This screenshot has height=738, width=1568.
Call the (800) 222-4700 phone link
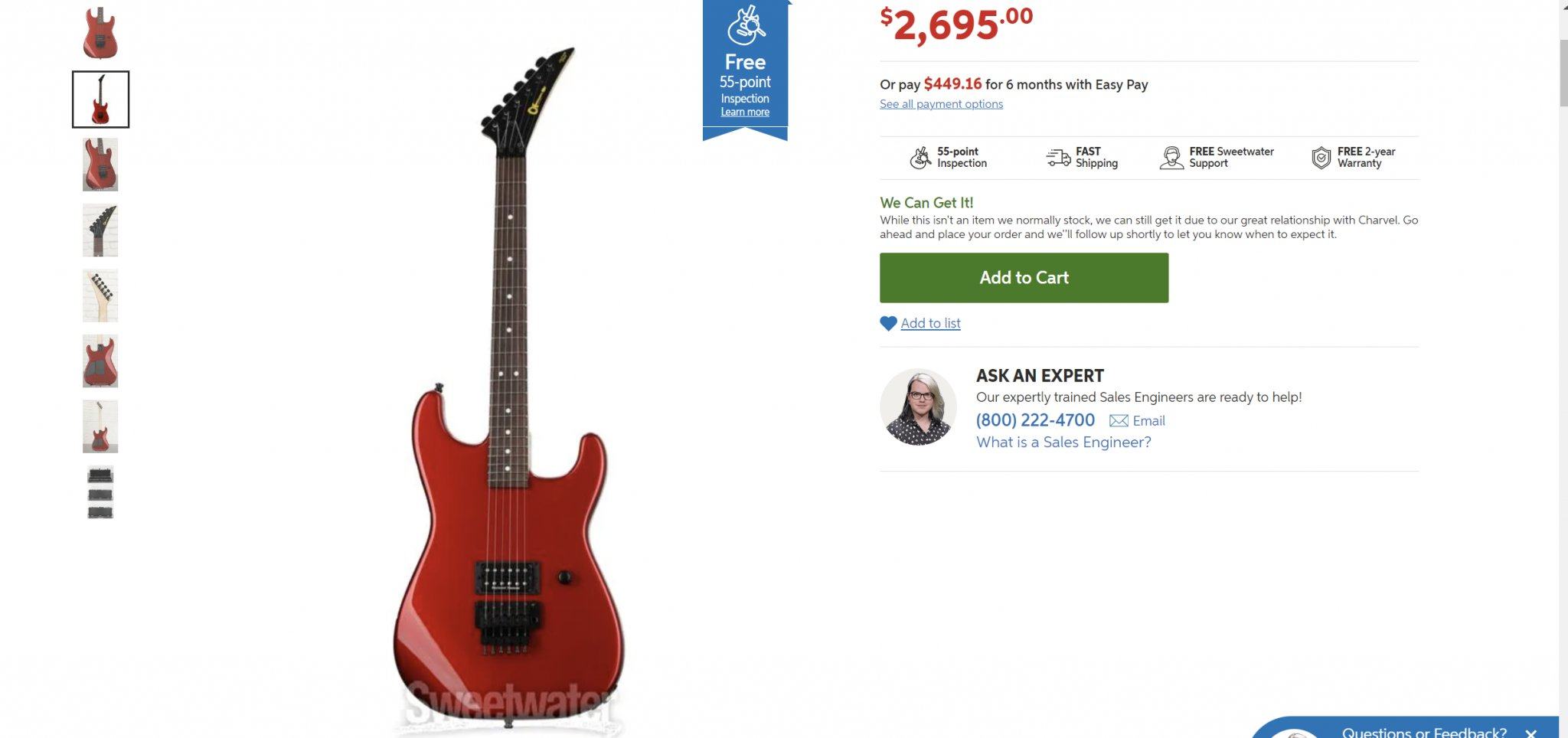1035,420
